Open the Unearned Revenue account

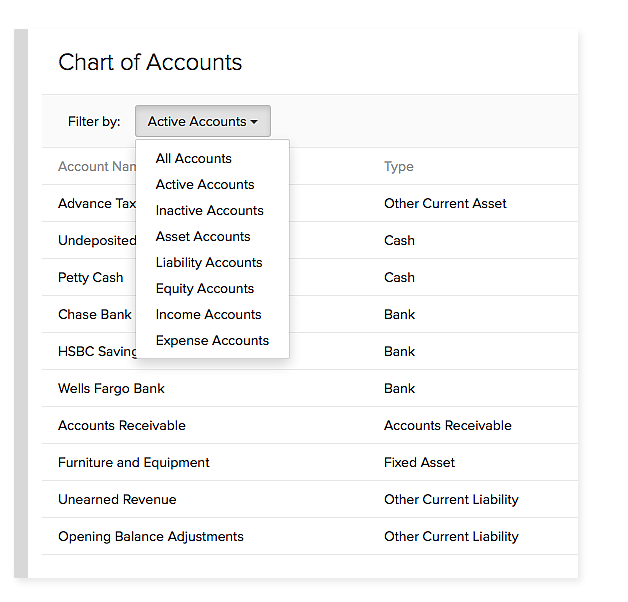[x=117, y=499]
